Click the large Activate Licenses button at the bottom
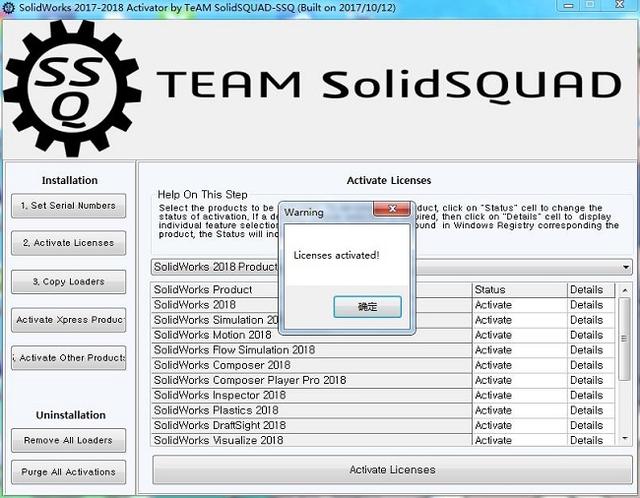The width and height of the screenshot is (640, 498). click(392, 470)
